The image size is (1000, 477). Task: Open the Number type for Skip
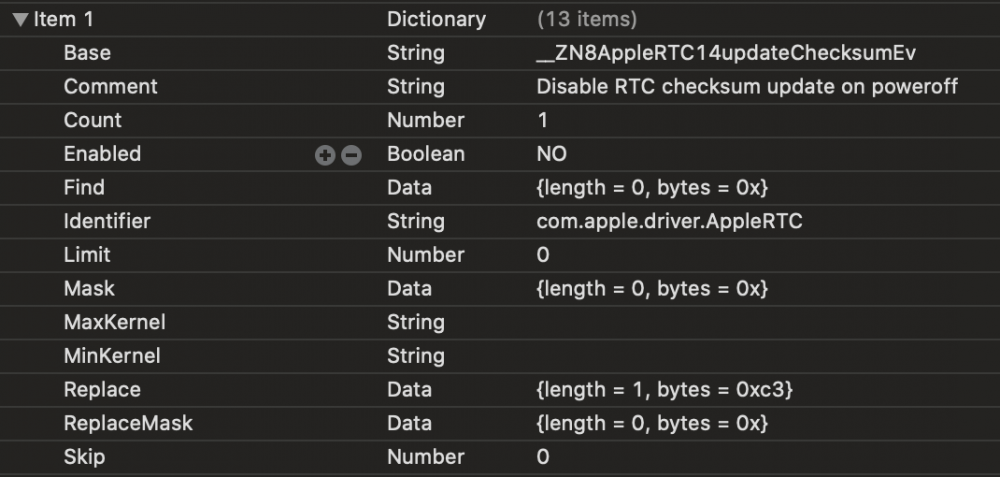tap(426, 457)
